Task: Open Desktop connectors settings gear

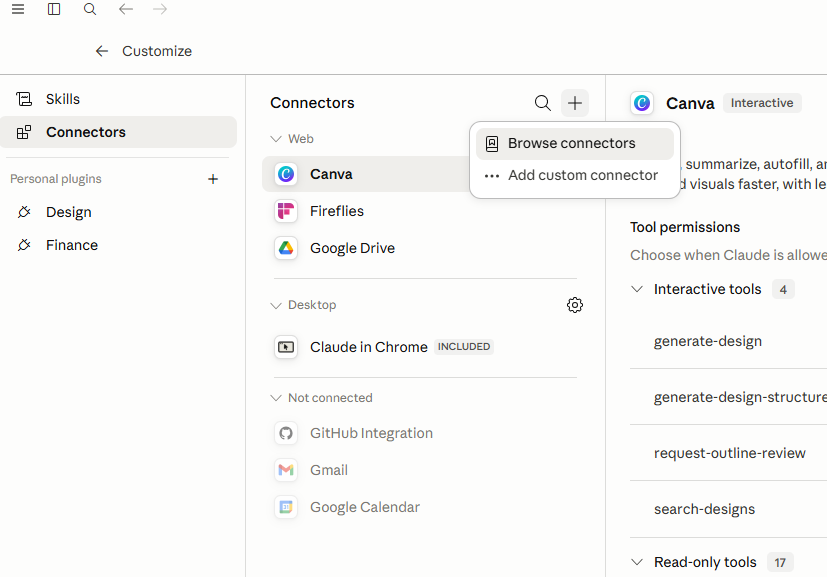Action: click(575, 305)
